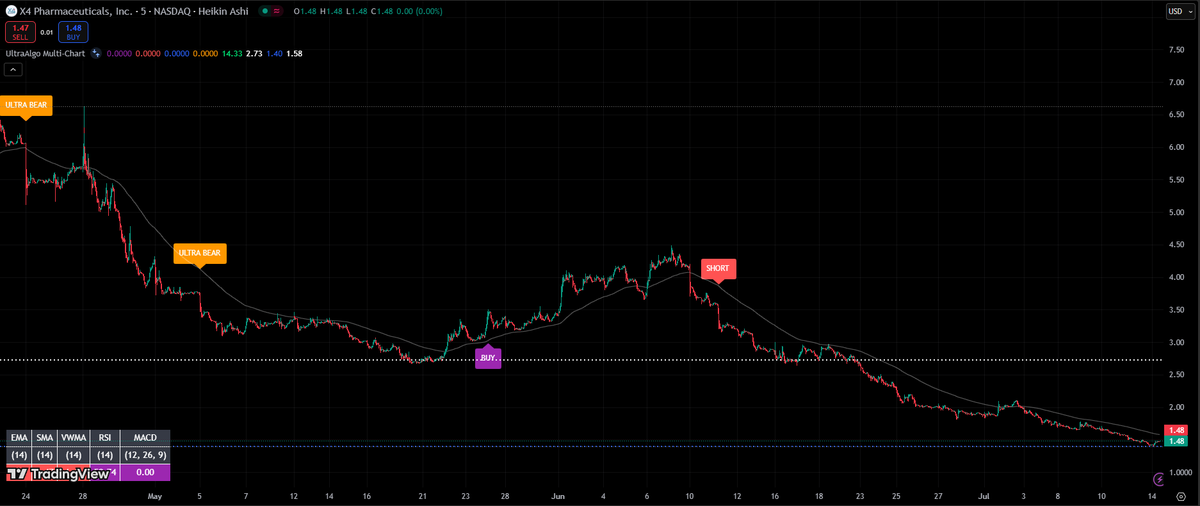Click the 0.01 spread value
This screenshot has width=1200, height=506.
click(47, 32)
